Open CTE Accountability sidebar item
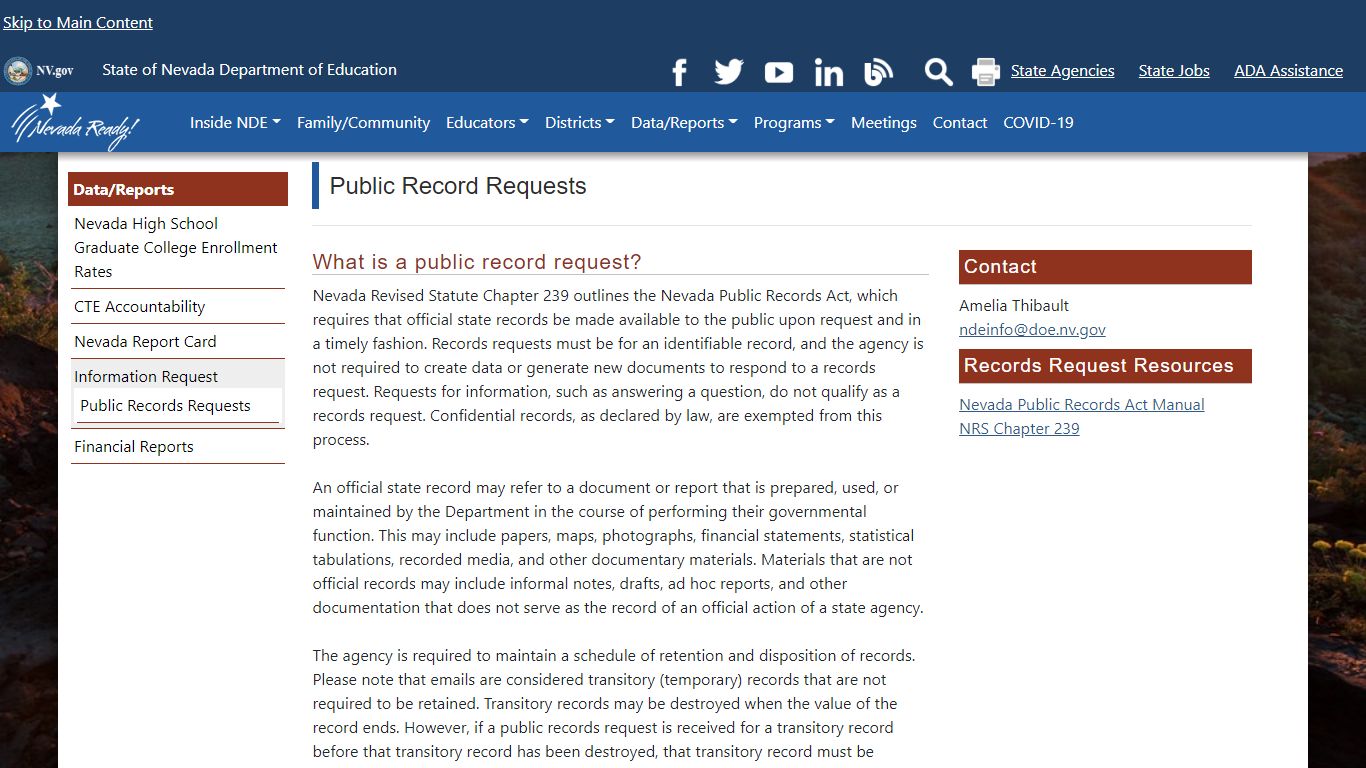 pos(177,306)
